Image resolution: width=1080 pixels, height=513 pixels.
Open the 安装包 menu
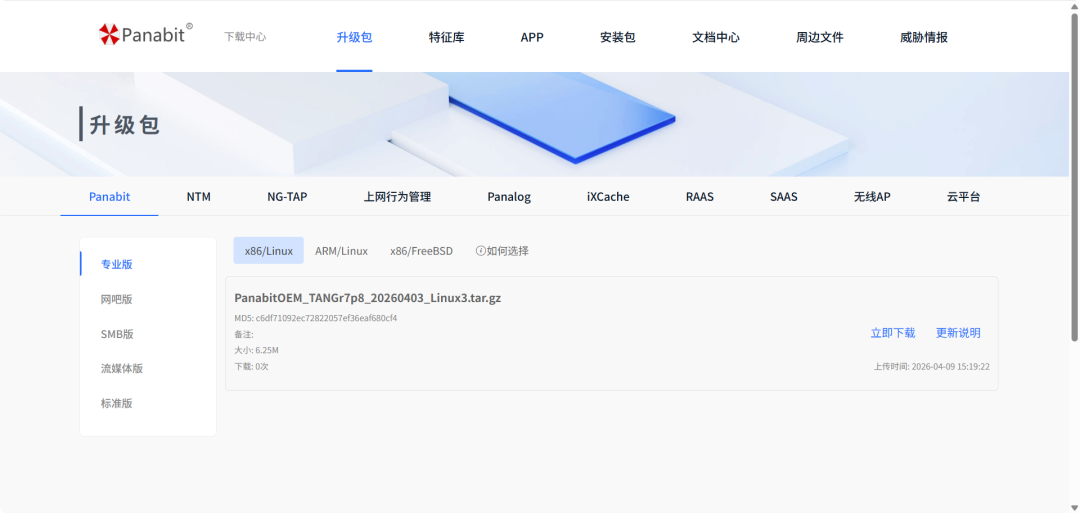coord(618,38)
